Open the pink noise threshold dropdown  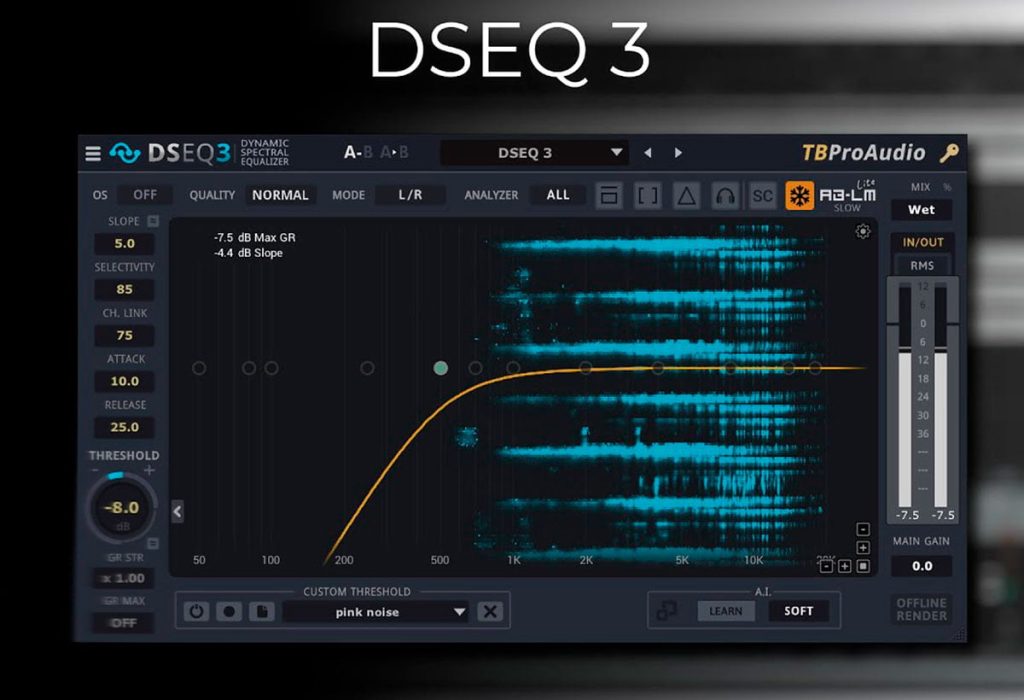[x=376, y=612]
